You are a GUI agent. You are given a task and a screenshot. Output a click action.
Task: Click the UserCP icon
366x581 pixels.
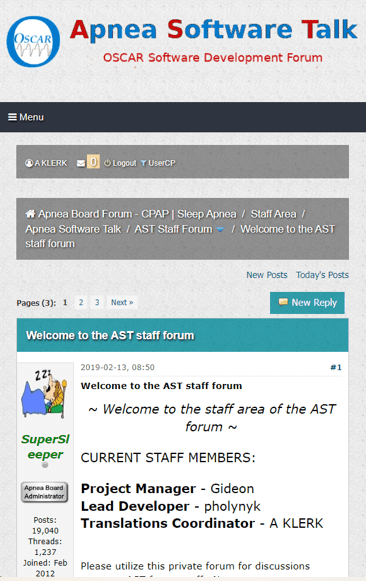[x=144, y=163]
